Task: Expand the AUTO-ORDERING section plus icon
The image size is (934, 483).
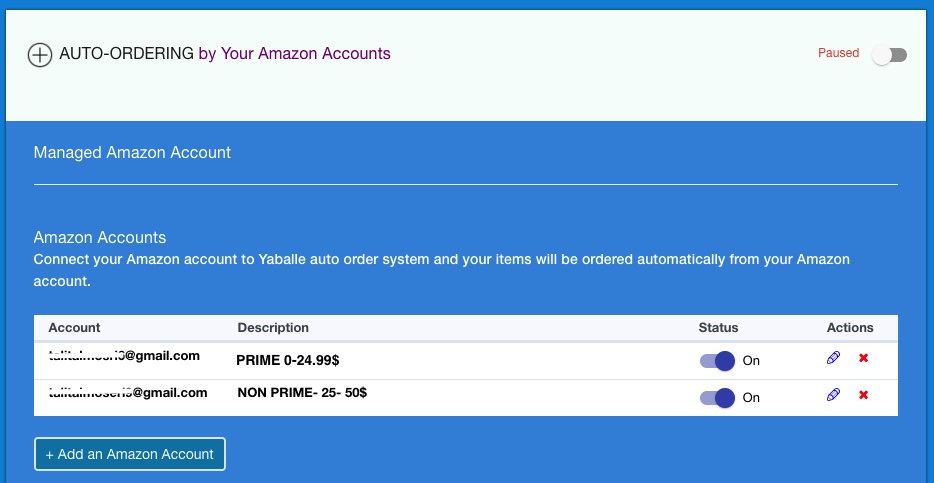Action: 39,55
